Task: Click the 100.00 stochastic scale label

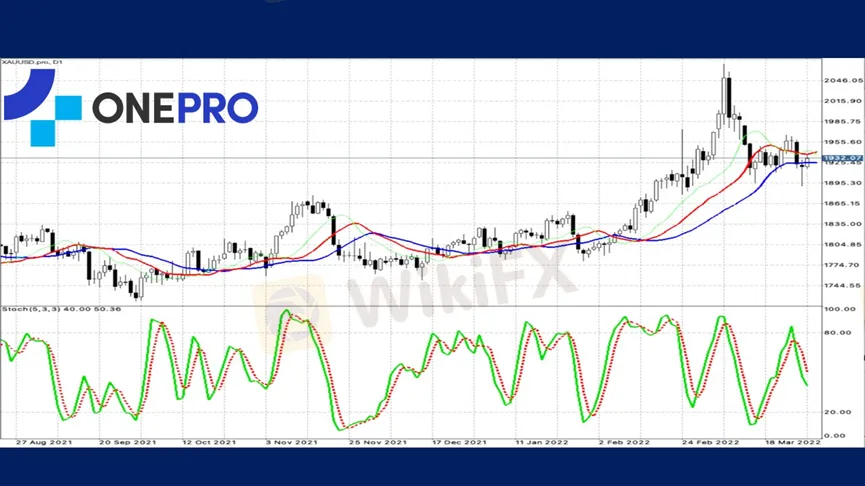Action: (x=840, y=309)
